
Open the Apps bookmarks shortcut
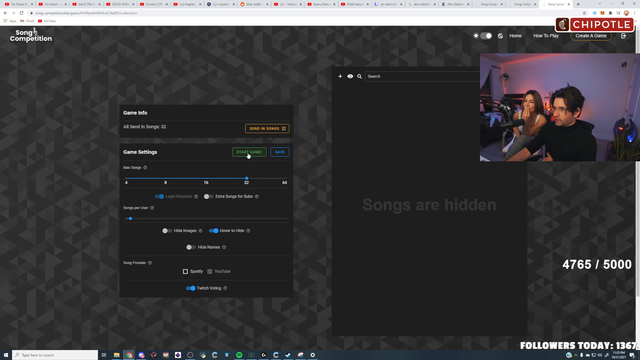pyautogui.click(x=10, y=21)
